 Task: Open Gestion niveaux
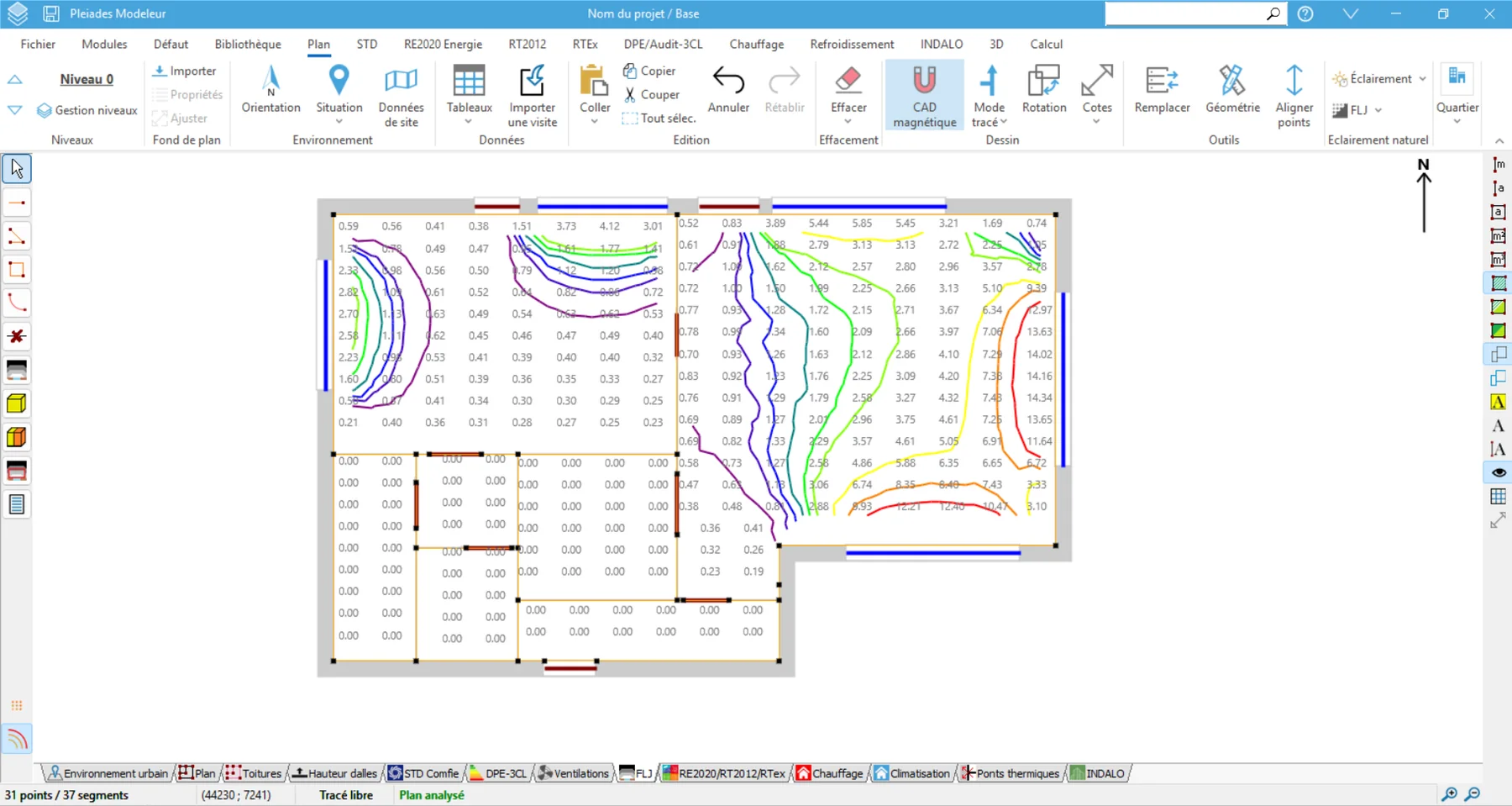pos(87,110)
